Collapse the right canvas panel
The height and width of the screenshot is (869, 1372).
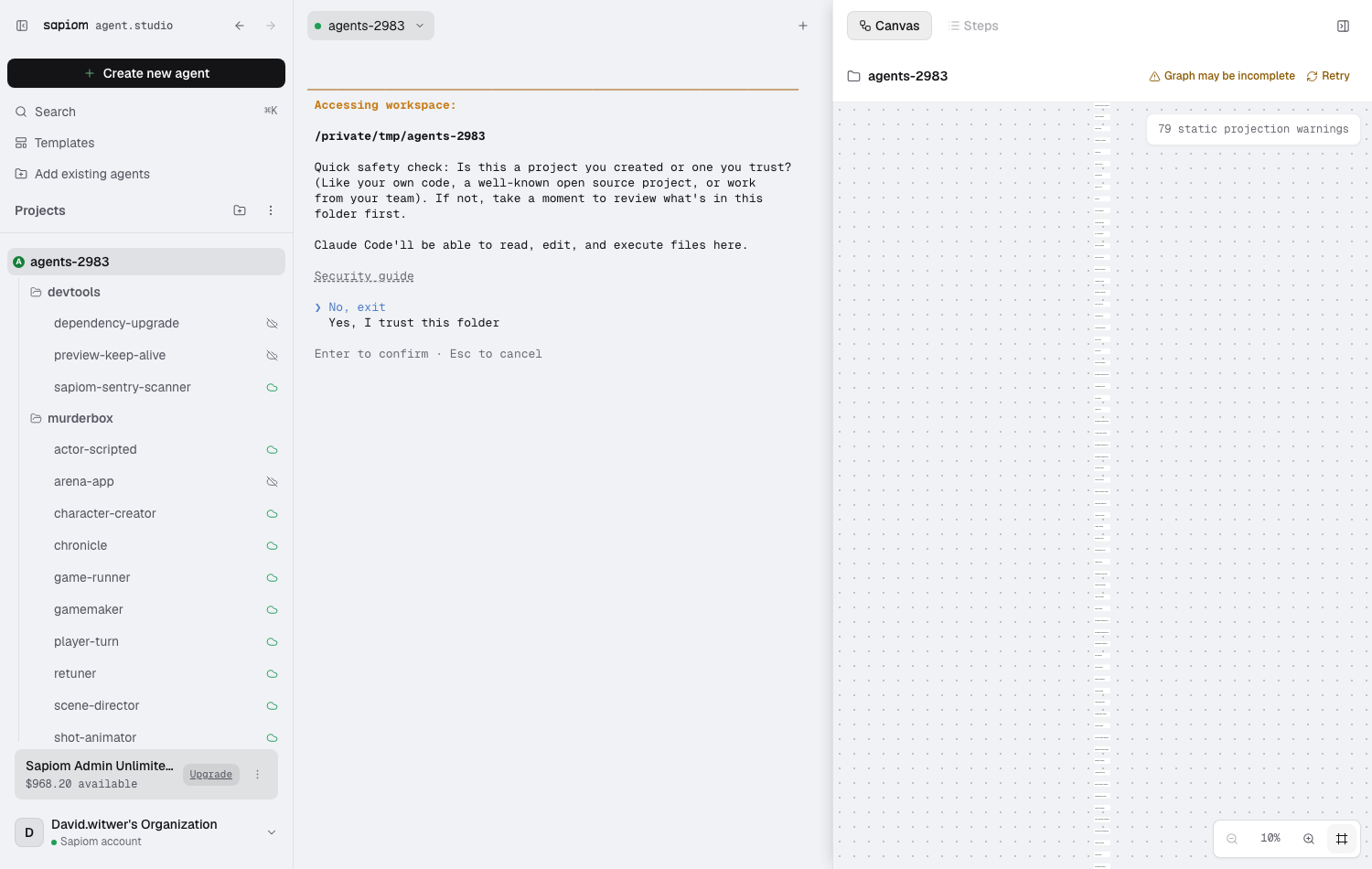[x=1343, y=26]
